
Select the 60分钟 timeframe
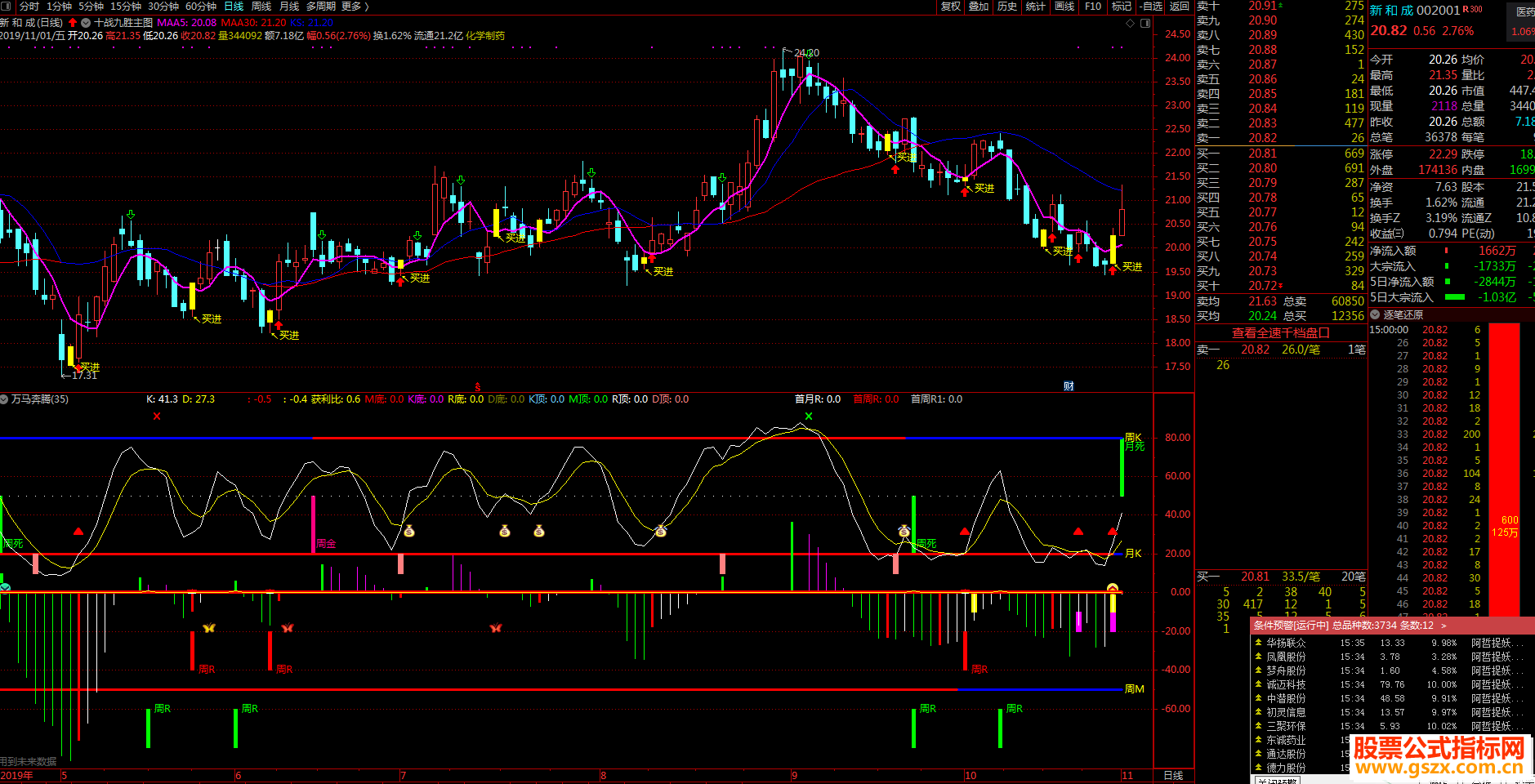201,7
